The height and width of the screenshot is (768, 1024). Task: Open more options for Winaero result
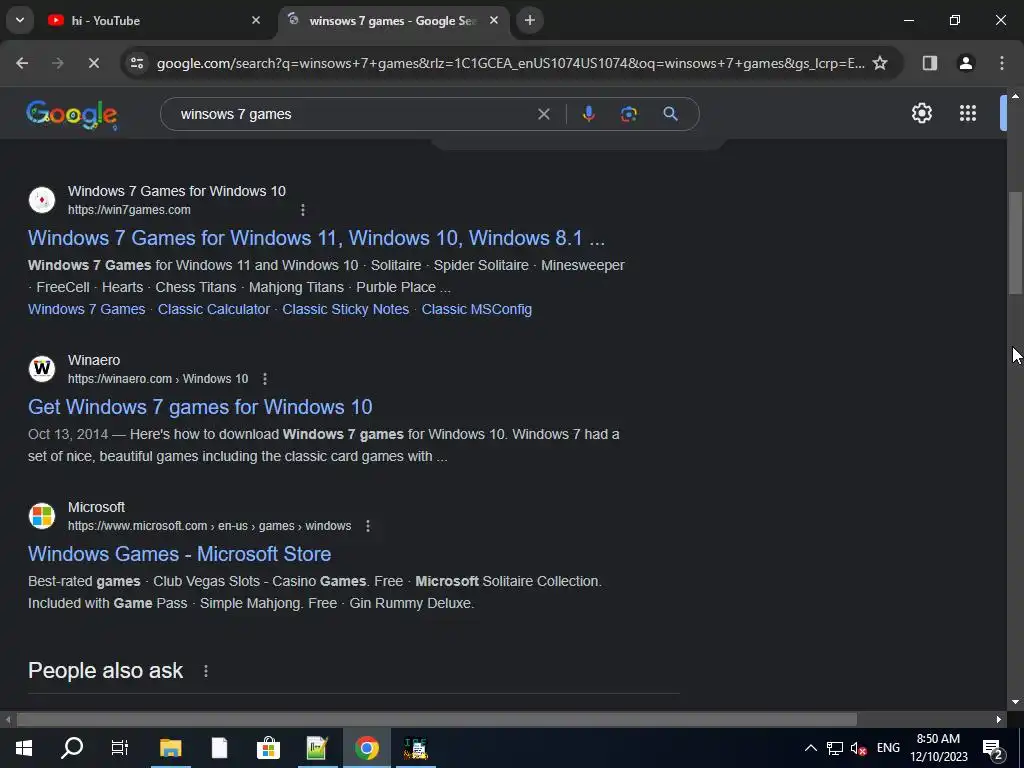point(264,379)
